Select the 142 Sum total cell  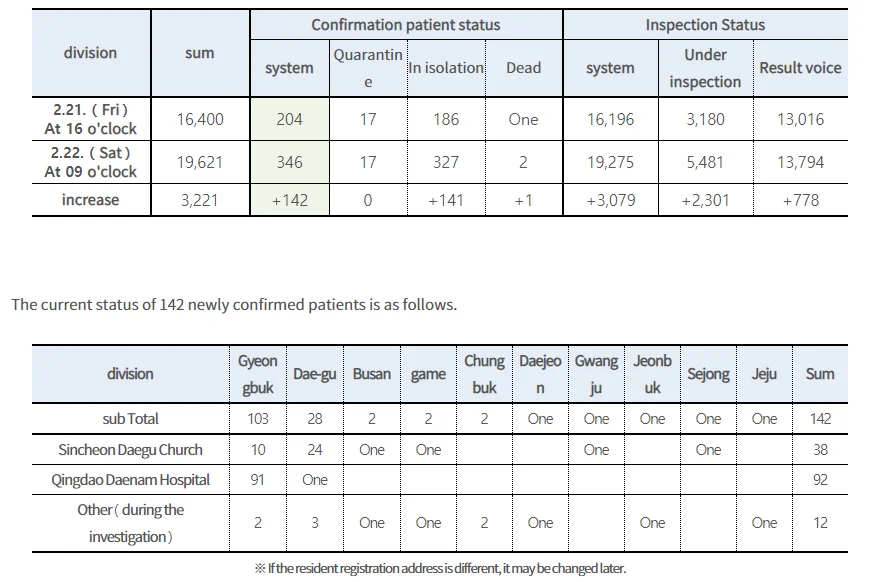[820, 418]
